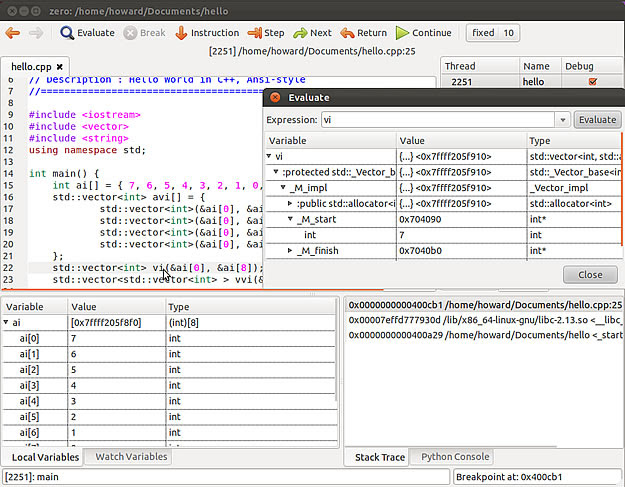This screenshot has height=487, width=625.
Task: Toggle Debug checkbox for thread 2251
Action: [x=592, y=82]
